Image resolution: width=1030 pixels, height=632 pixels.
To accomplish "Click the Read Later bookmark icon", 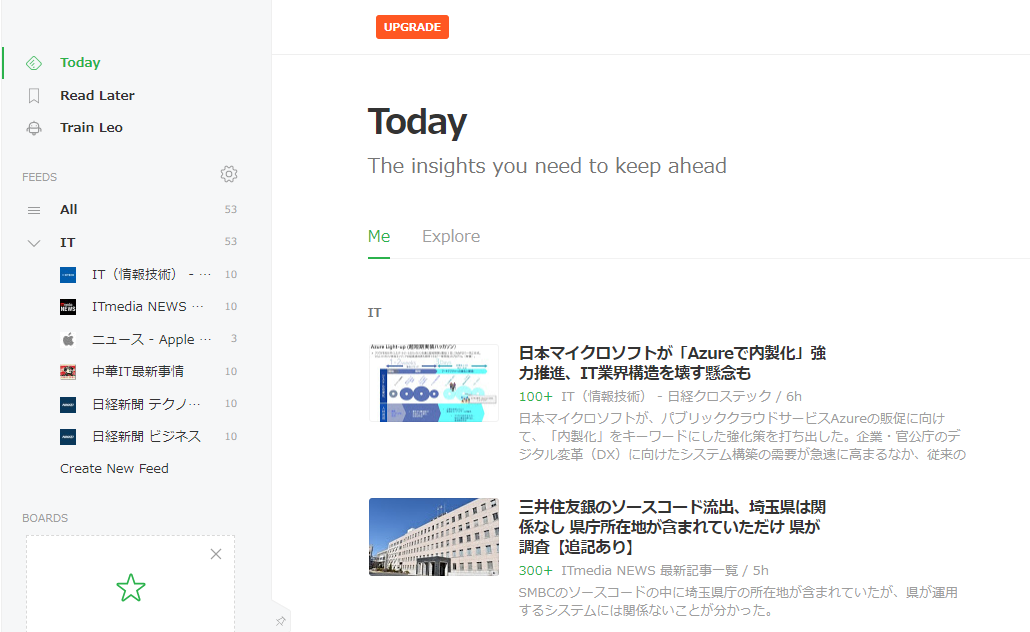I will (34, 96).
